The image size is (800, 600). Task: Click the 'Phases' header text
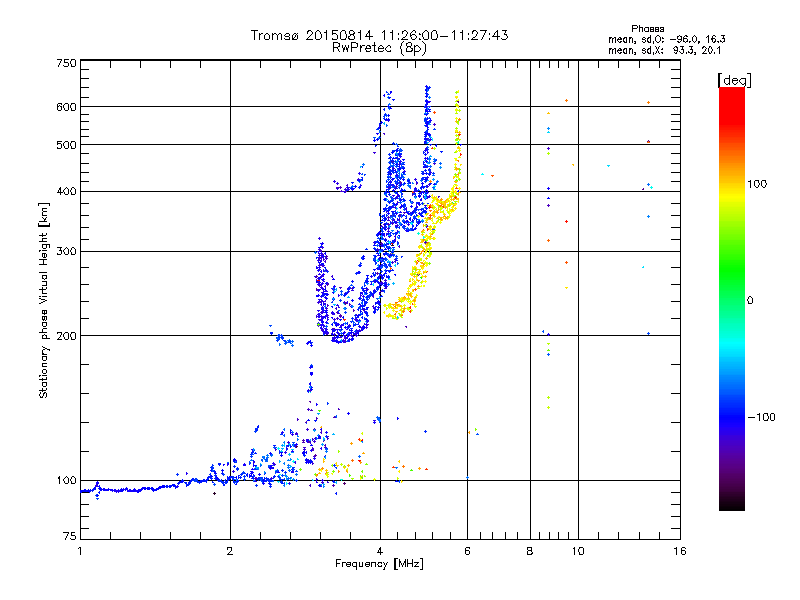click(647, 29)
